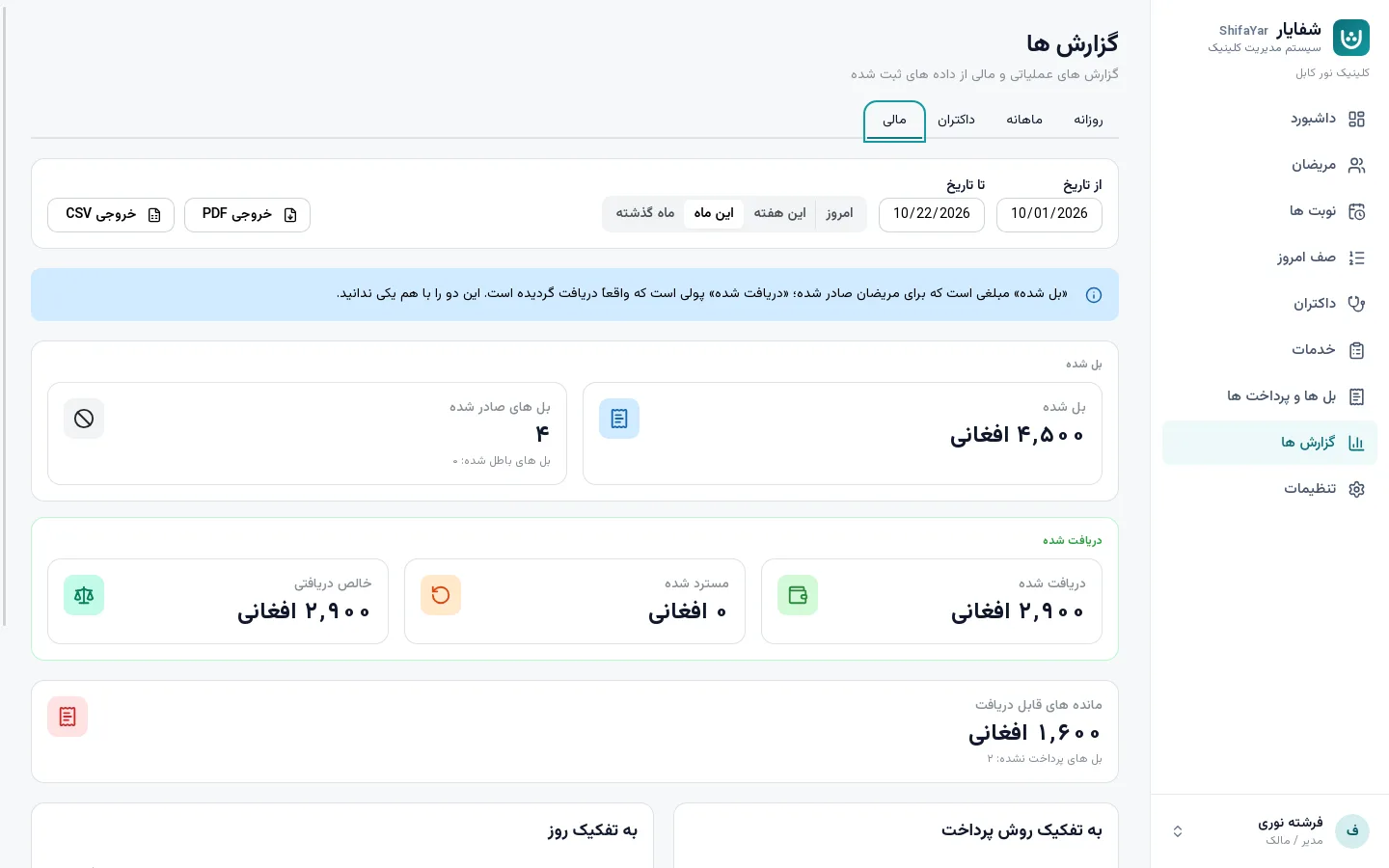This screenshot has width=1389, height=868.
Task: Open داشبورد from the sidebar
Action: click(x=1269, y=119)
